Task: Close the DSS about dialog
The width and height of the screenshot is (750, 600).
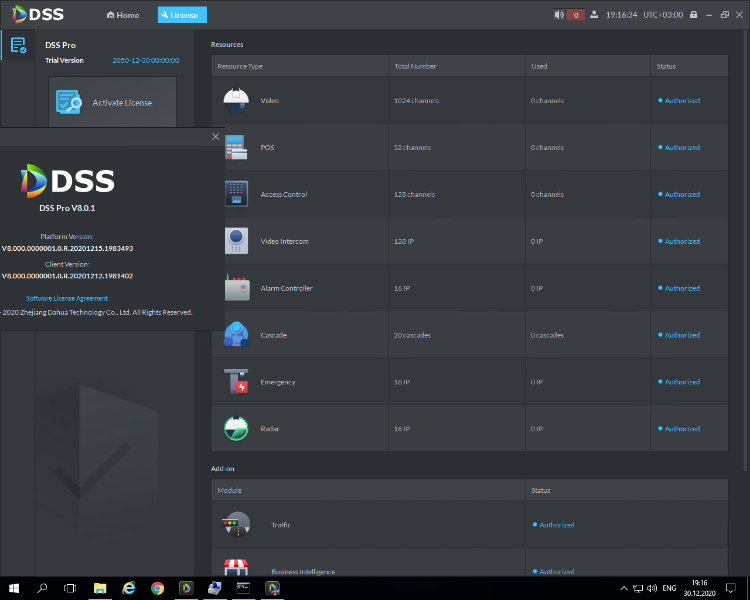Action: point(215,137)
